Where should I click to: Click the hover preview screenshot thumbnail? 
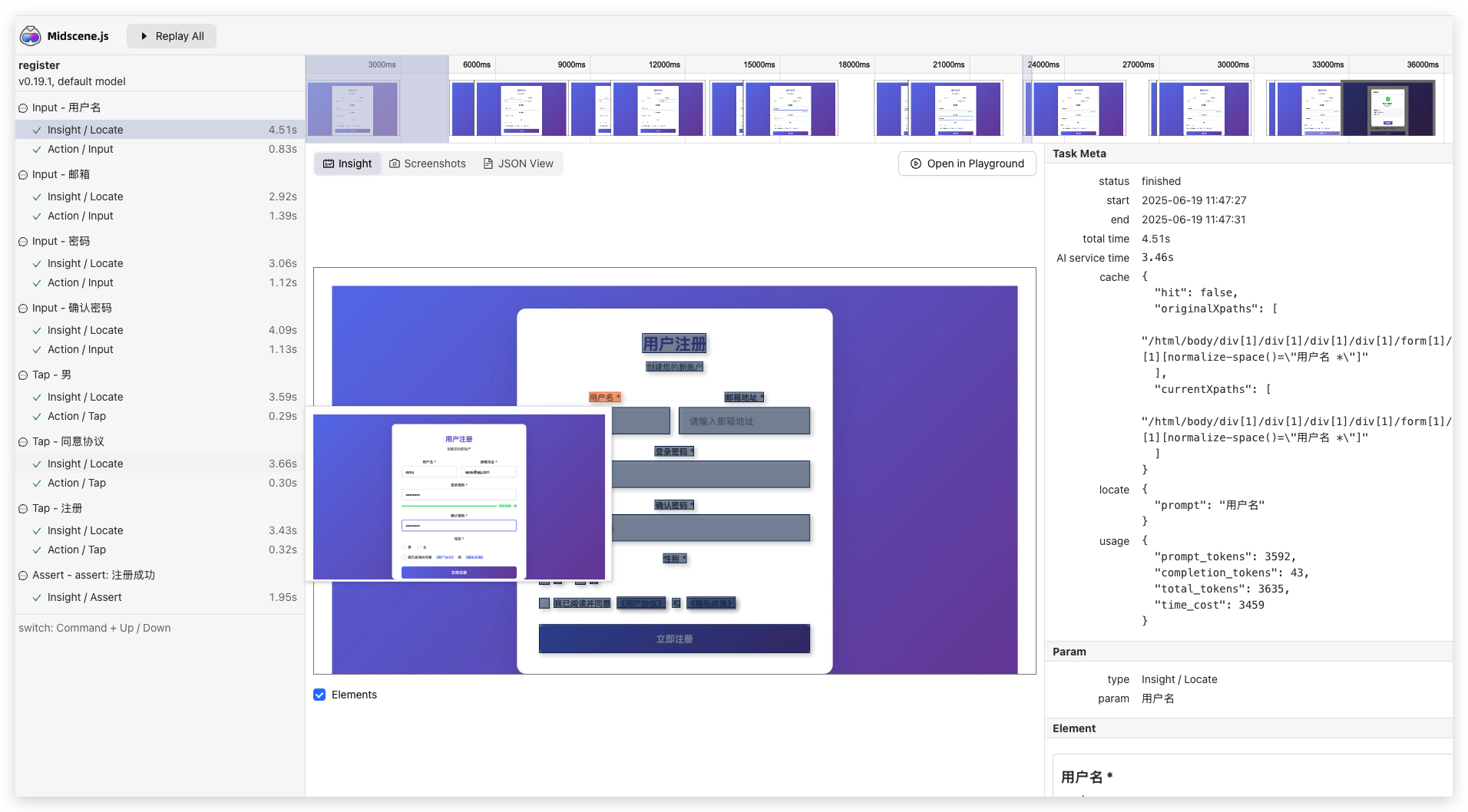coord(459,497)
